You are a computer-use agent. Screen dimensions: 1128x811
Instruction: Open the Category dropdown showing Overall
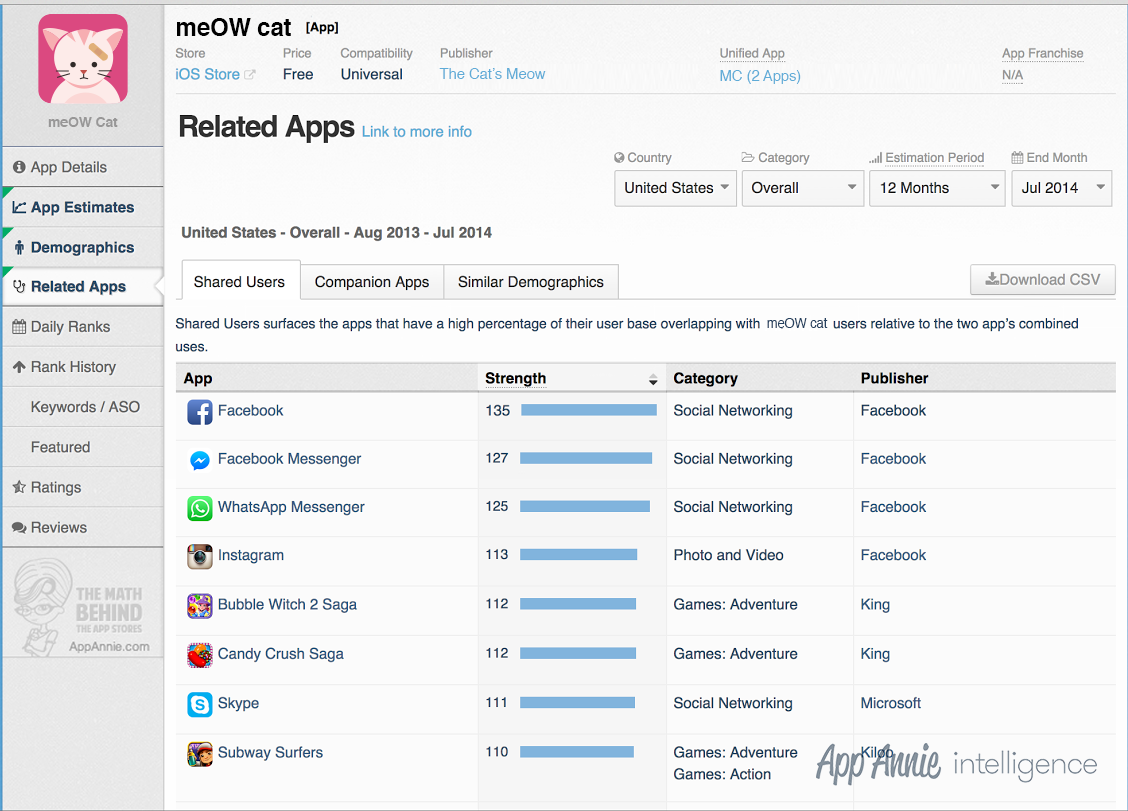coord(802,188)
